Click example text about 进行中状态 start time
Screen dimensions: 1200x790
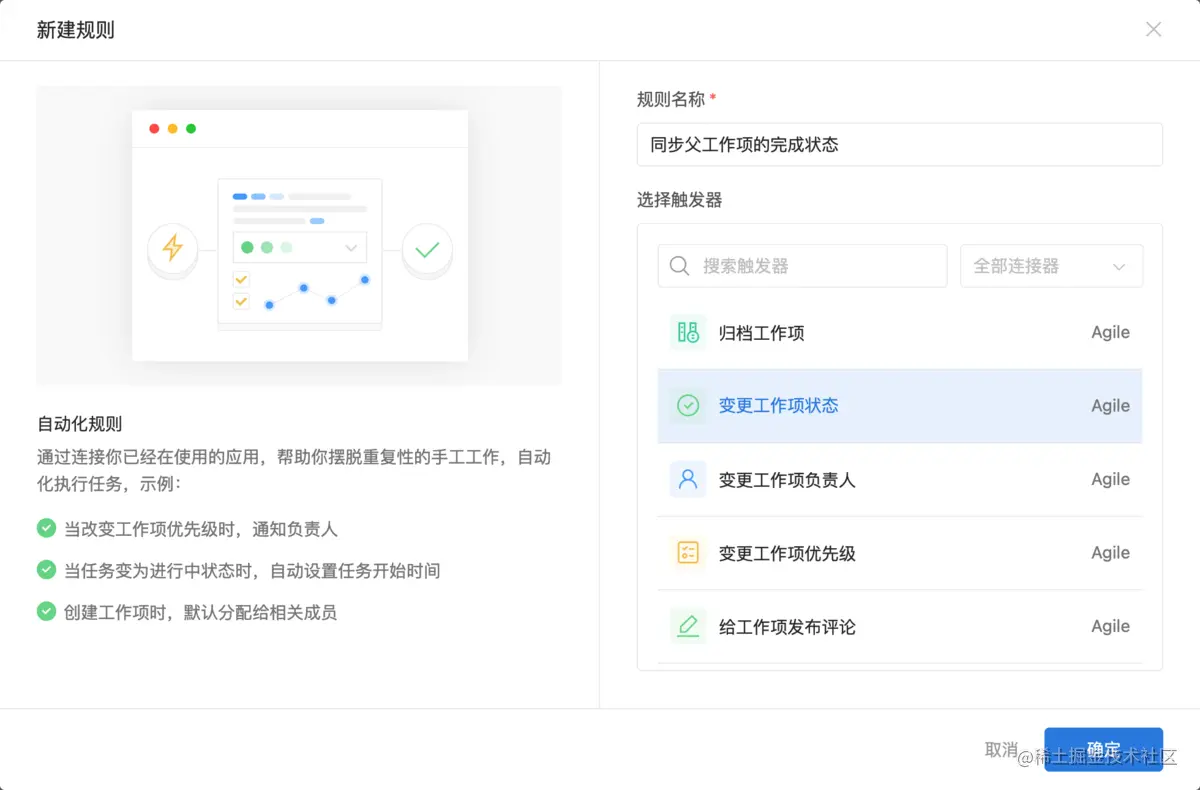pos(252,571)
